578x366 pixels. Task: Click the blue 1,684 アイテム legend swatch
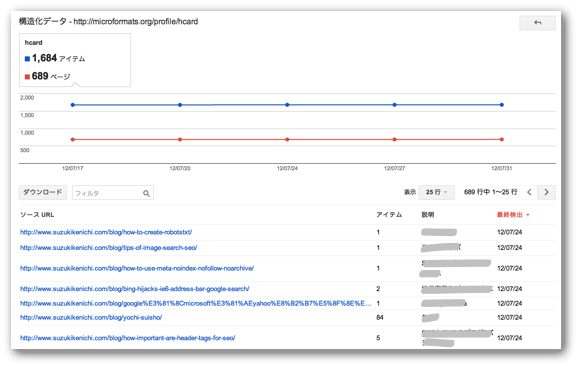[27, 59]
